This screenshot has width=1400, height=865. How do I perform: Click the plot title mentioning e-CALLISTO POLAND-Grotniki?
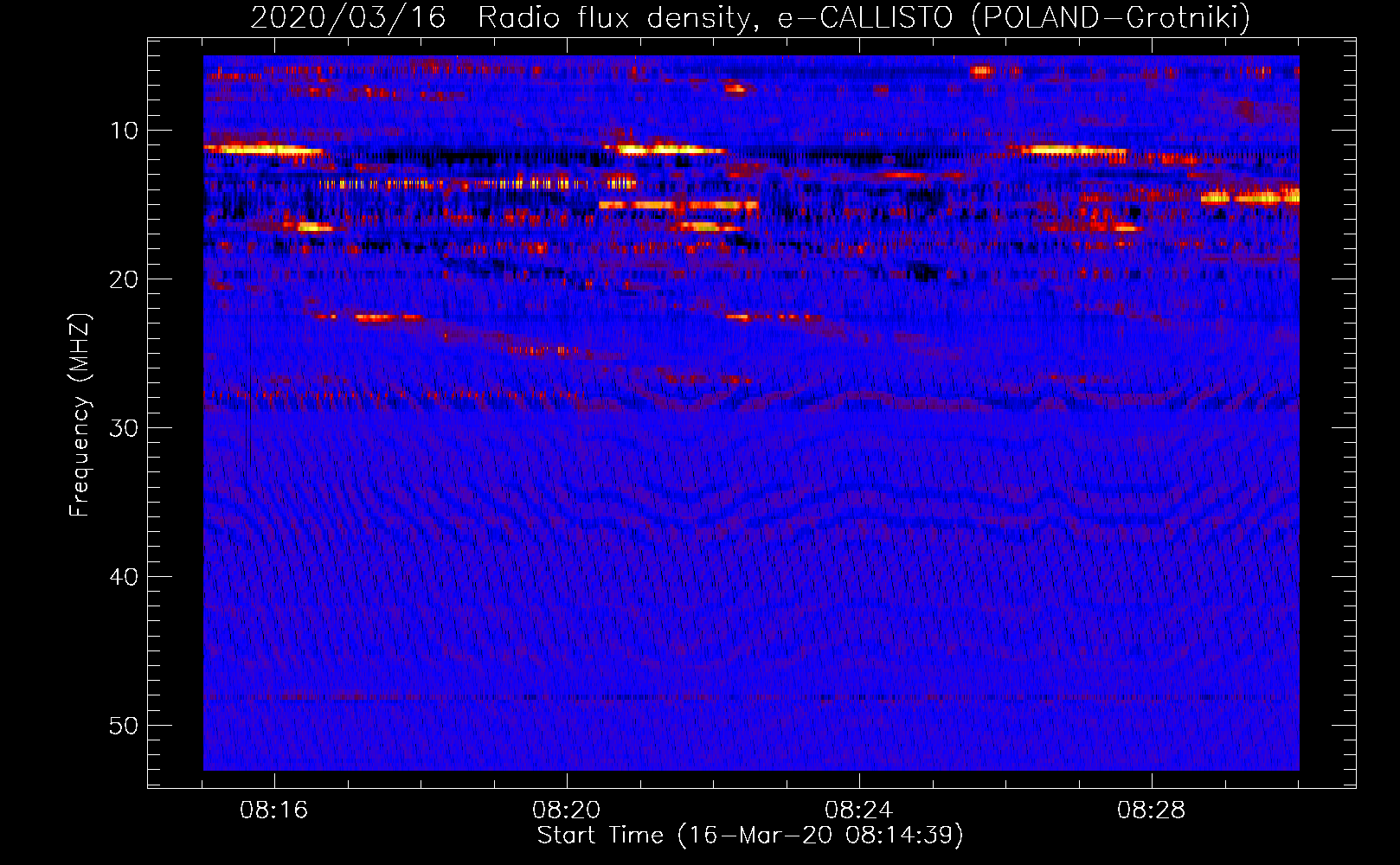750,17
